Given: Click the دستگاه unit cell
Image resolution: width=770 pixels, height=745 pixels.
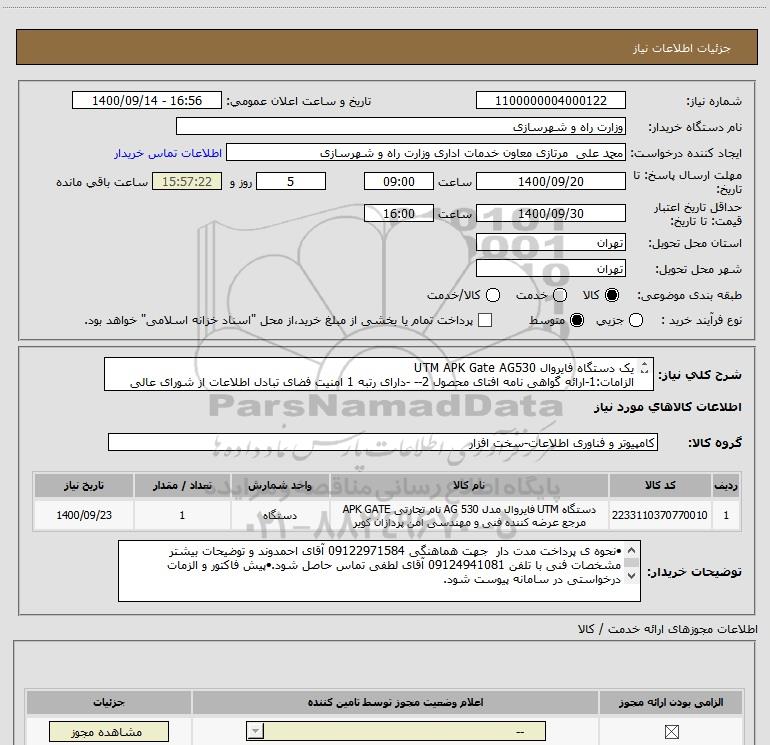Looking at the screenshot, I should click(x=280, y=515).
